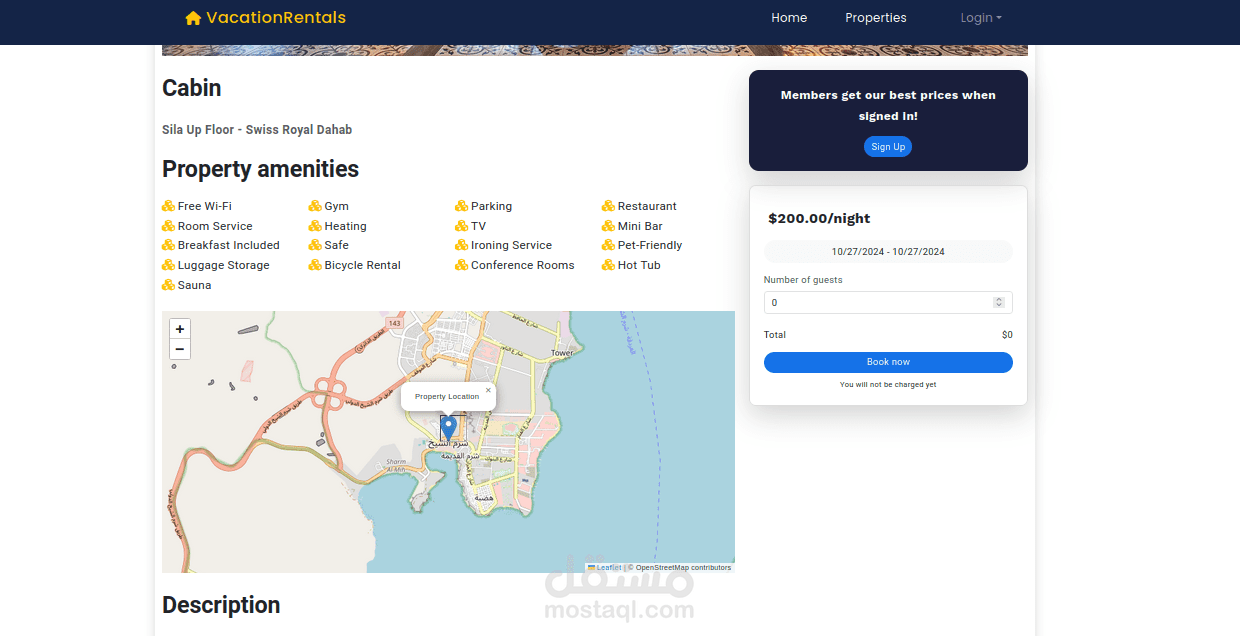The height and width of the screenshot is (636, 1240).
Task: Click the blue map location marker
Action: tap(448, 430)
